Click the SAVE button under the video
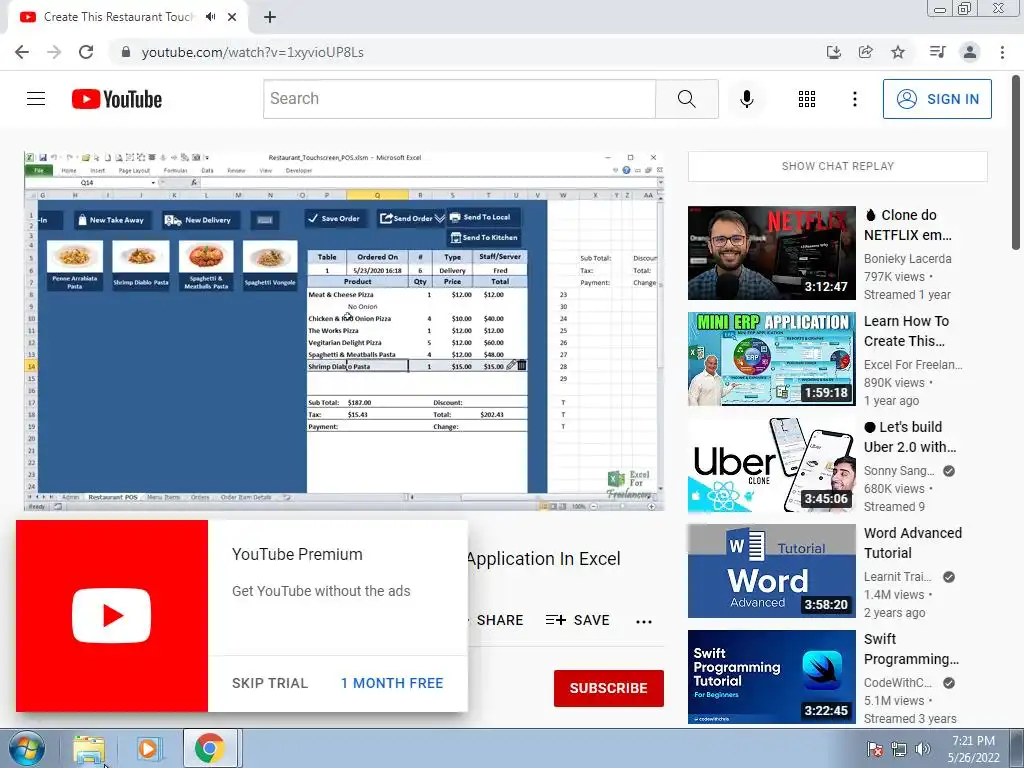This screenshot has width=1024, height=768. pyautogui.click(x=577, y=620)
